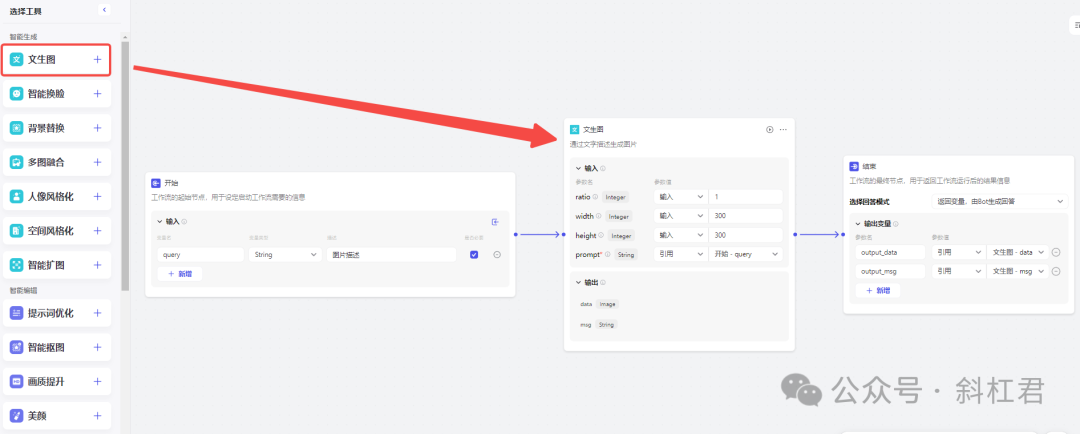Click 新增 button in 开始 node

point(180,273)
